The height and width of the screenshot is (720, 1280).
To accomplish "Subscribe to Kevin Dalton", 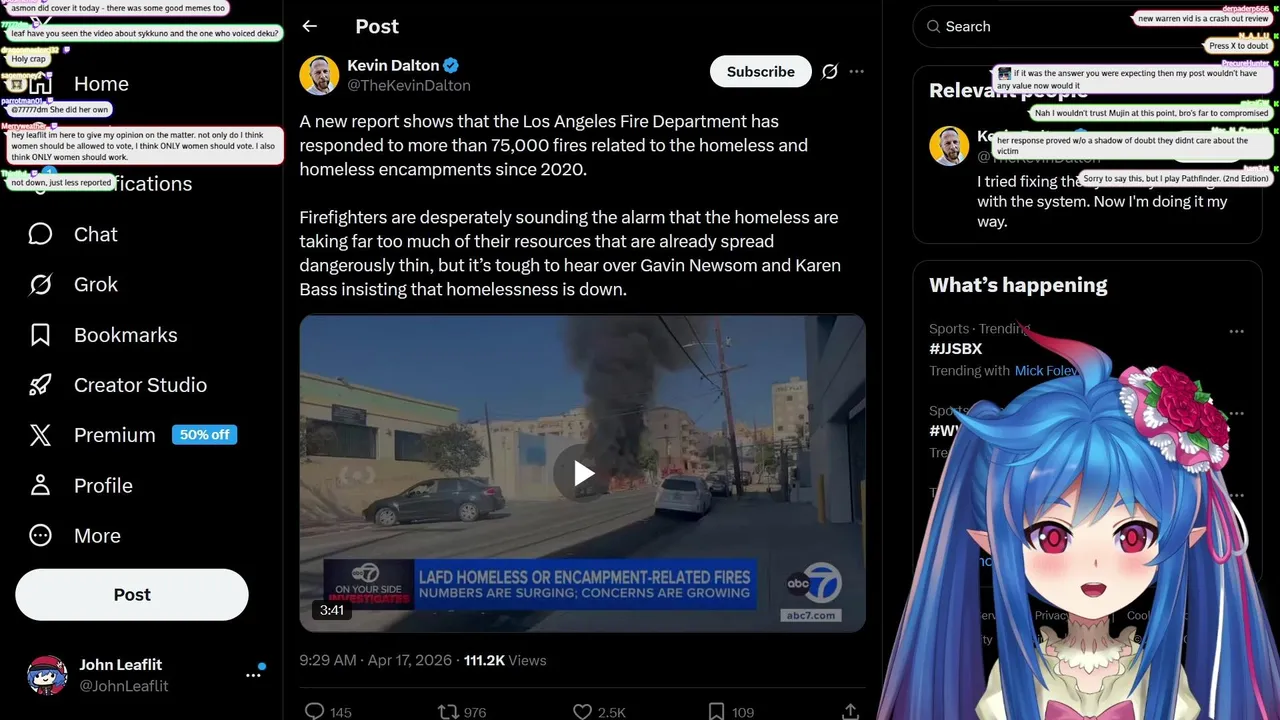I will (761, 72).
